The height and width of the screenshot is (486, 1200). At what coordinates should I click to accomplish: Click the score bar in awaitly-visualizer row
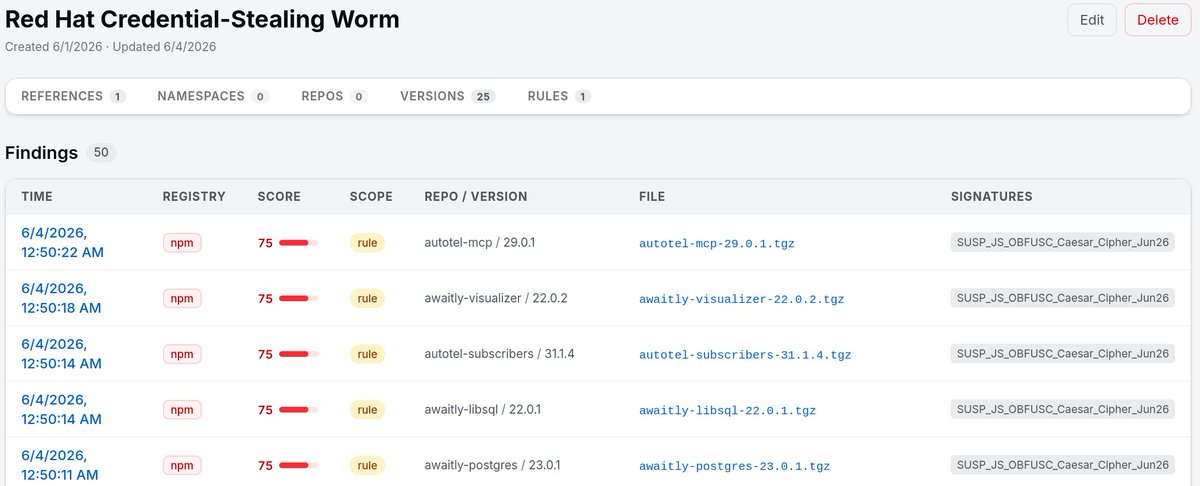click(x=298, y=299)
